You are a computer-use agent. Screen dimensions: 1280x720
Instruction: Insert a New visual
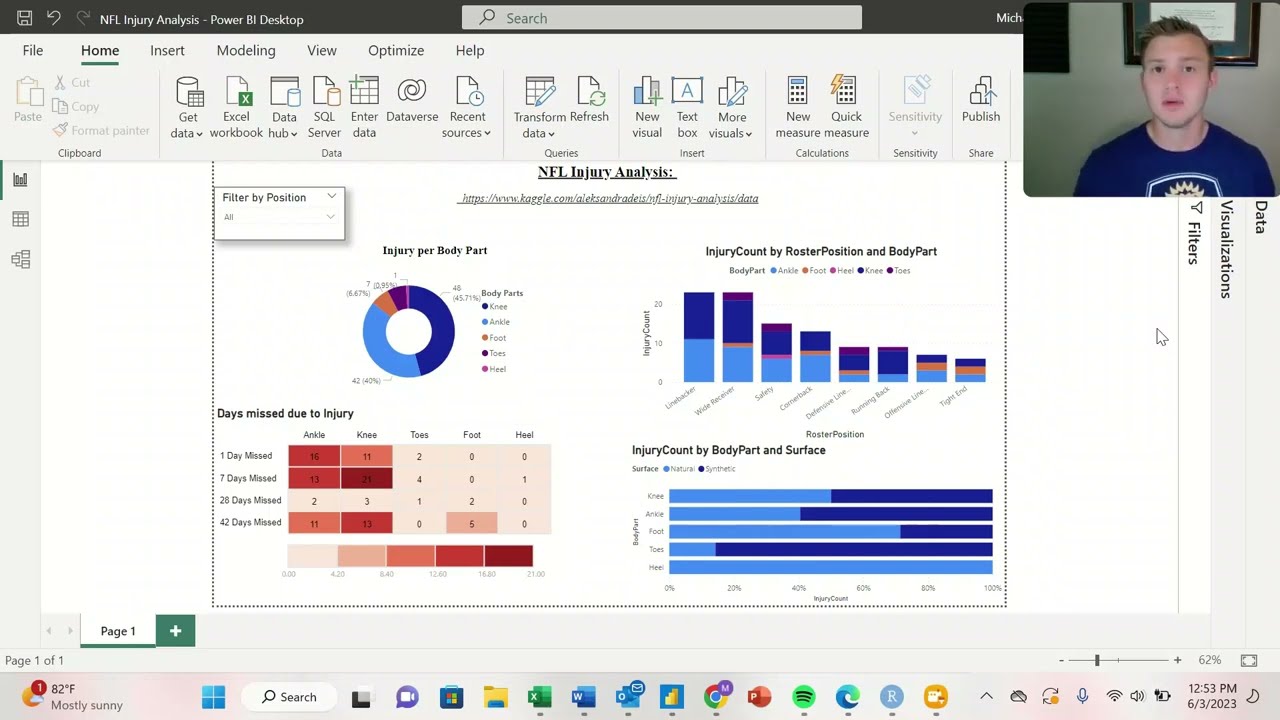647,108
